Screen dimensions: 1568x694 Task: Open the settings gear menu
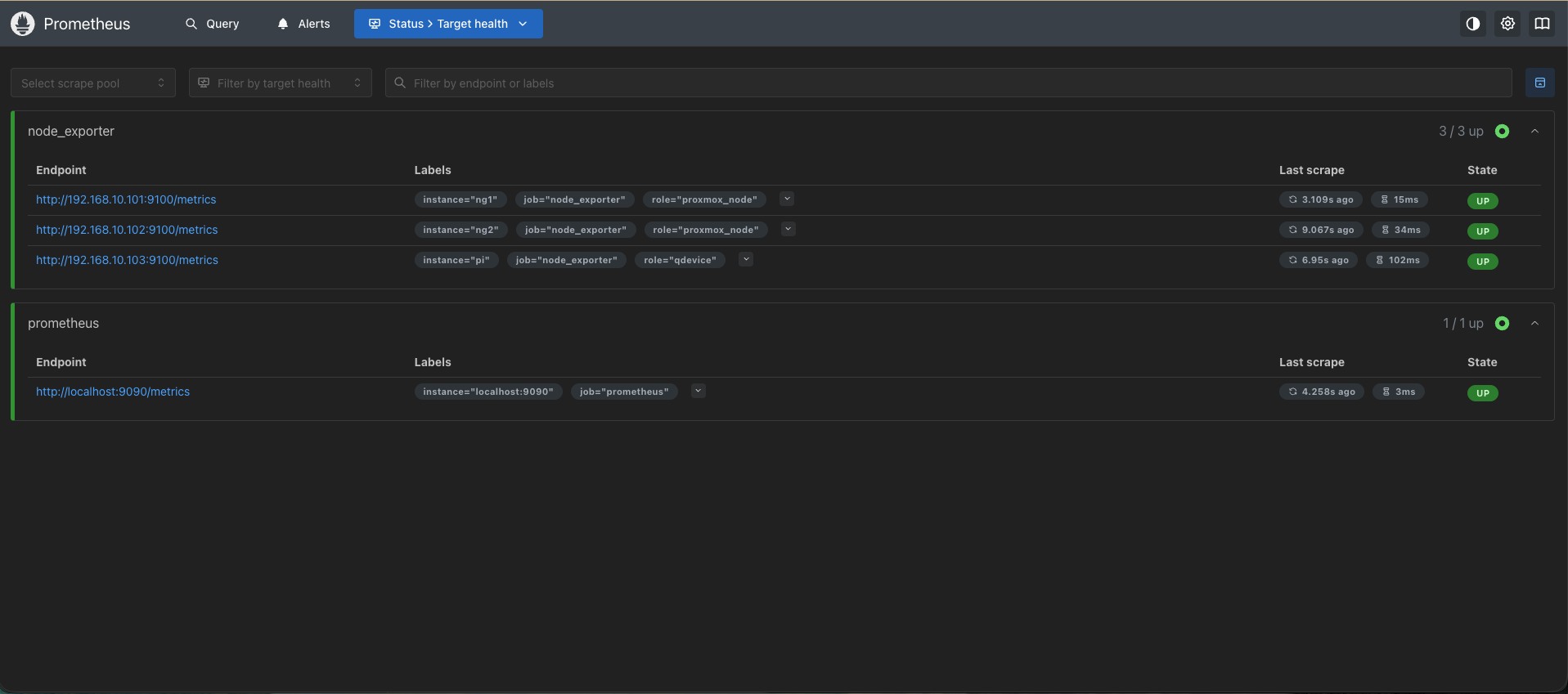(1507, 24)
